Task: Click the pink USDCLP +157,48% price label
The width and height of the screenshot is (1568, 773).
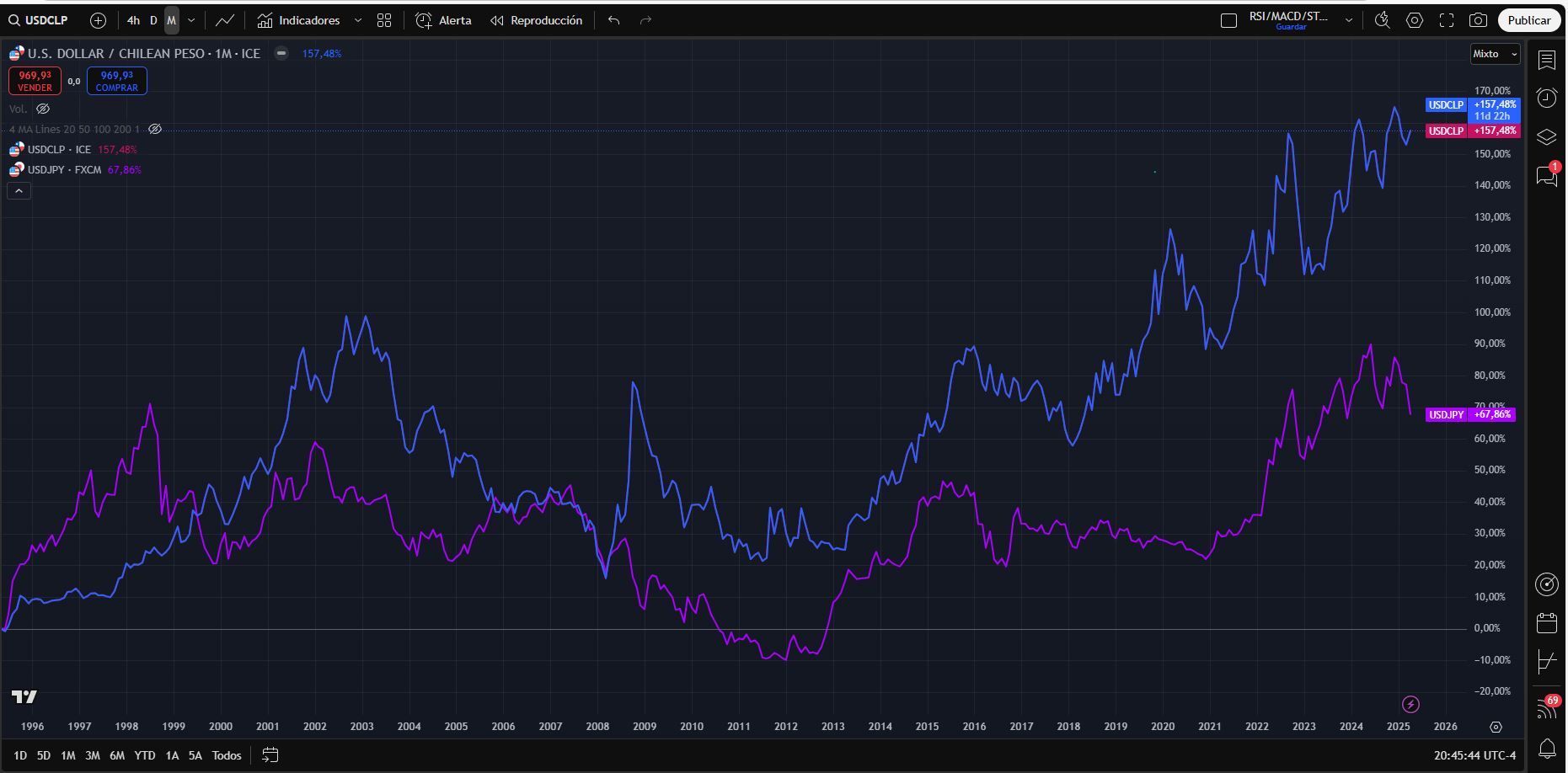Action: (x=1473, y=131)
